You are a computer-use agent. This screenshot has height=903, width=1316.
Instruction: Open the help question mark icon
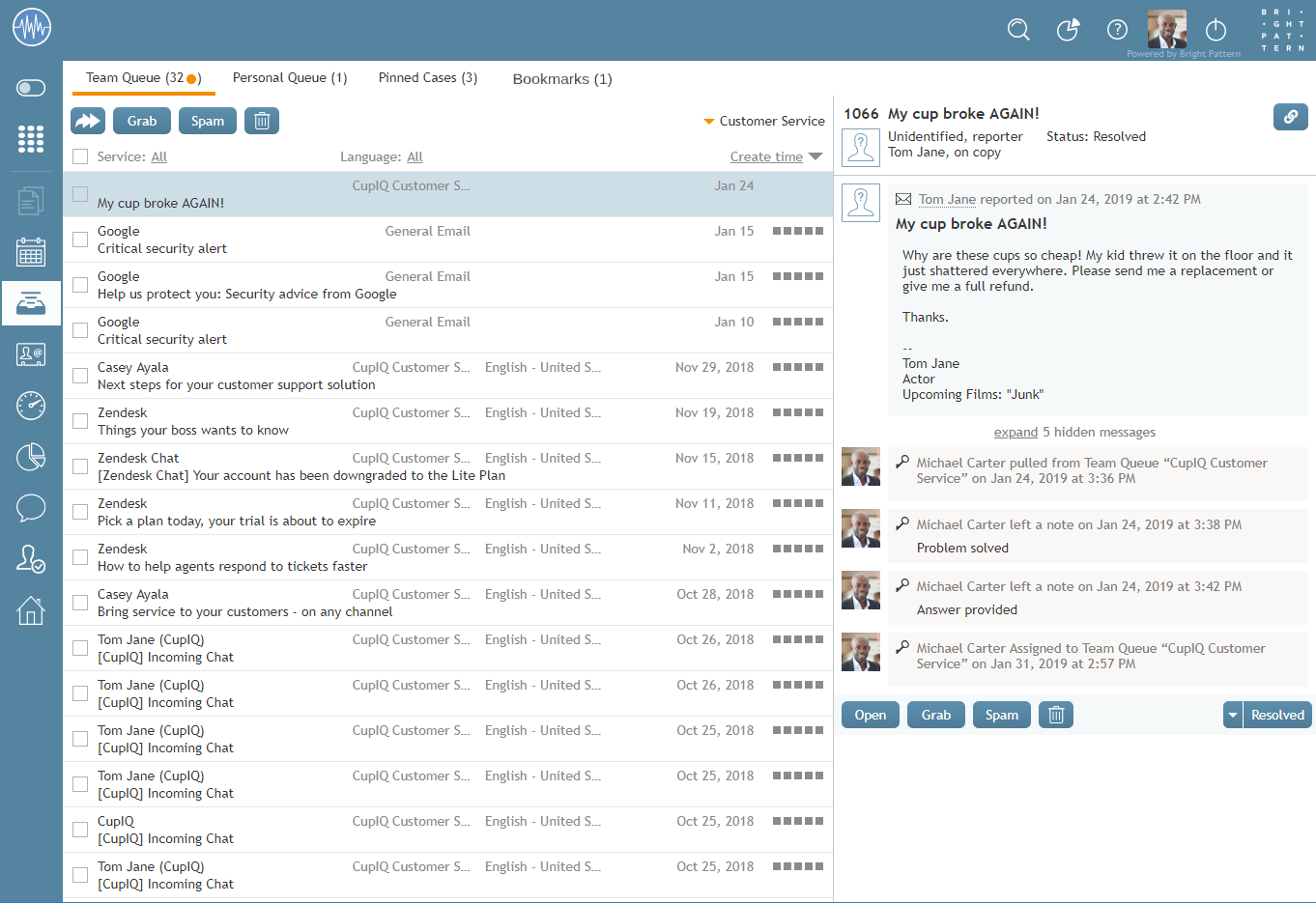[1117, 29]
